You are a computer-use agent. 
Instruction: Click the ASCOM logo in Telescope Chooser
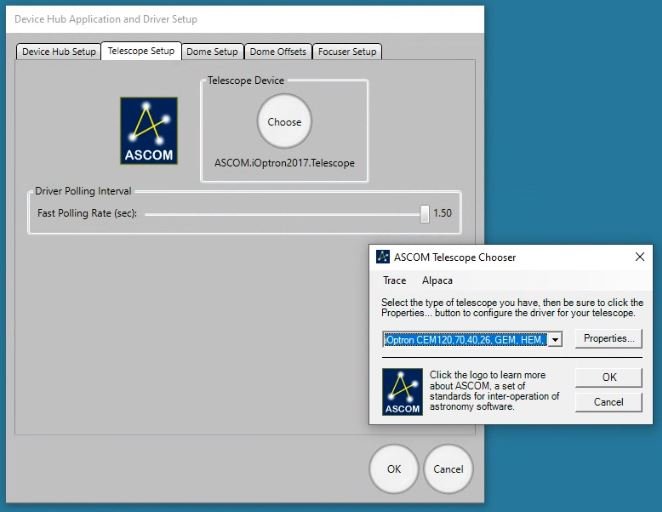point(402,392)
